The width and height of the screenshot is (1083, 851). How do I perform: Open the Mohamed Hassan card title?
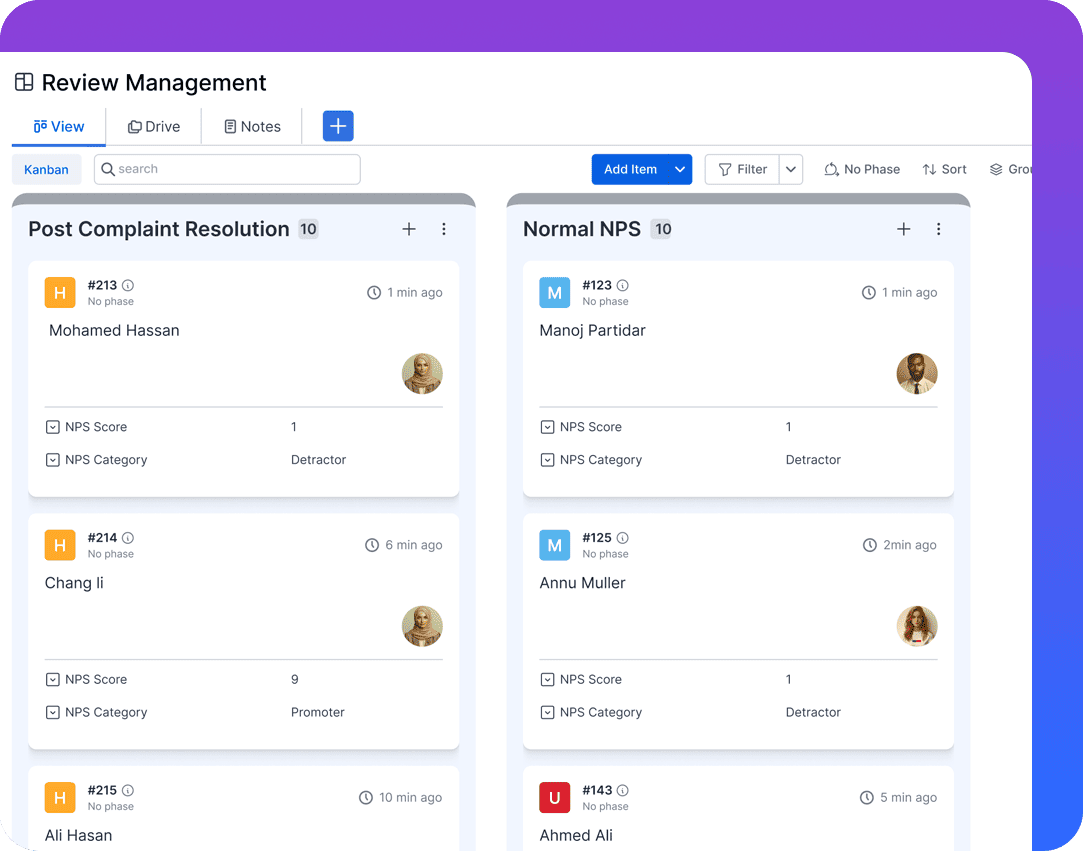[114, 331]
